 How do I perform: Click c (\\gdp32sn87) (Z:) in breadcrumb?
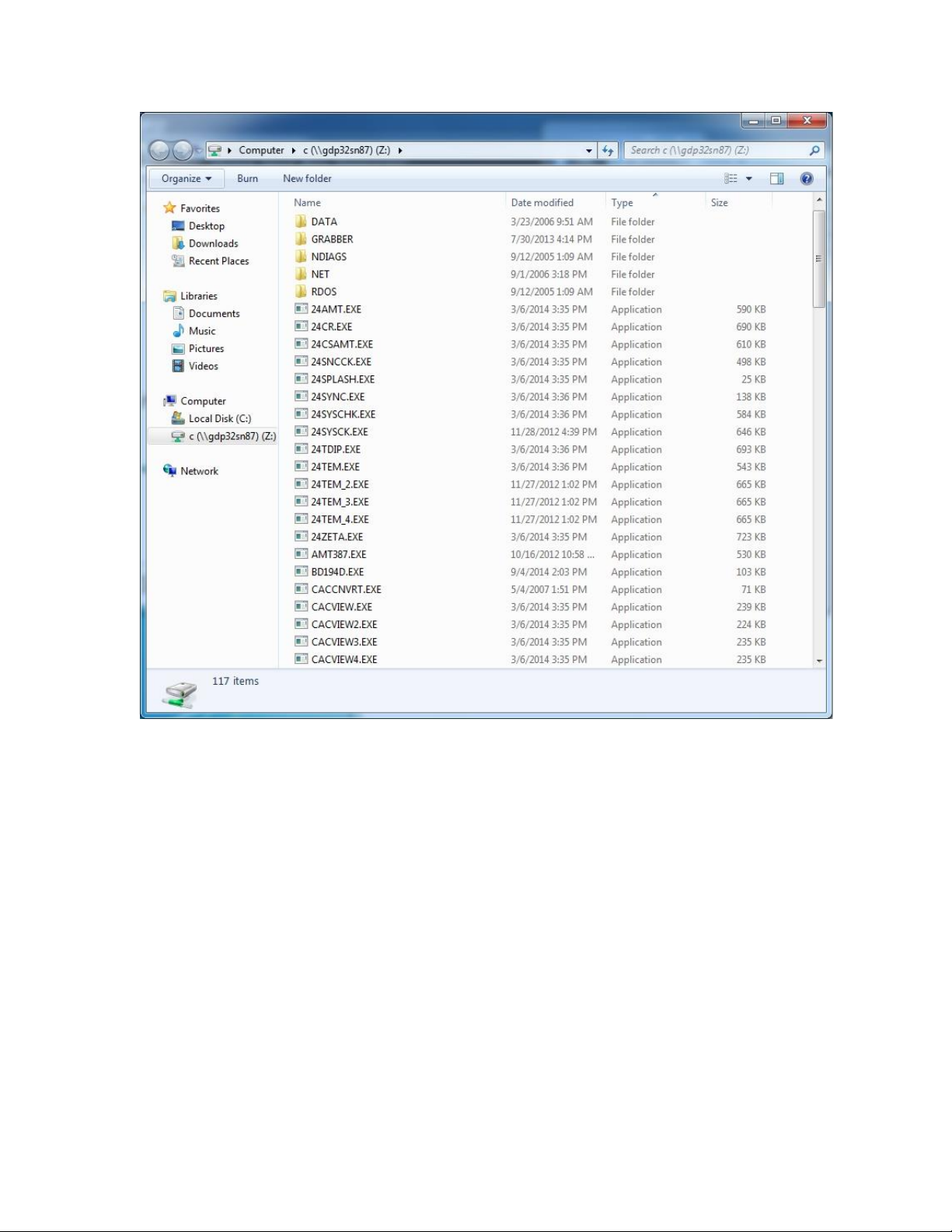pos(347,151)
